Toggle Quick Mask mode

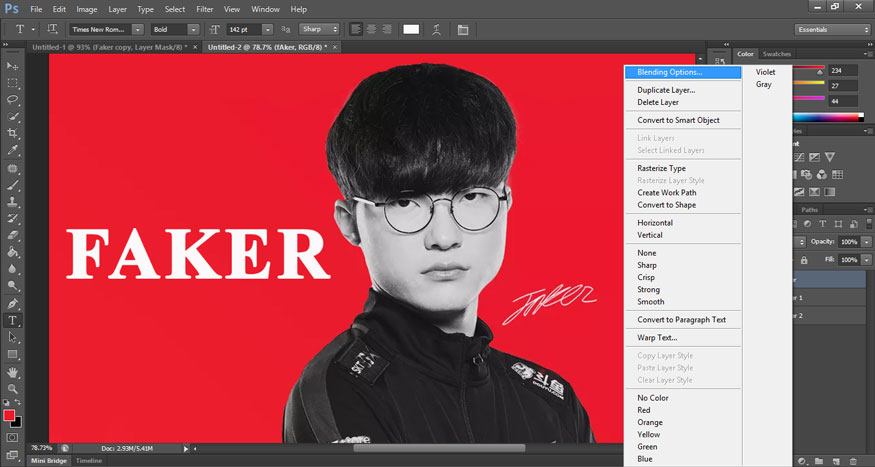click(x=12, y=438)
